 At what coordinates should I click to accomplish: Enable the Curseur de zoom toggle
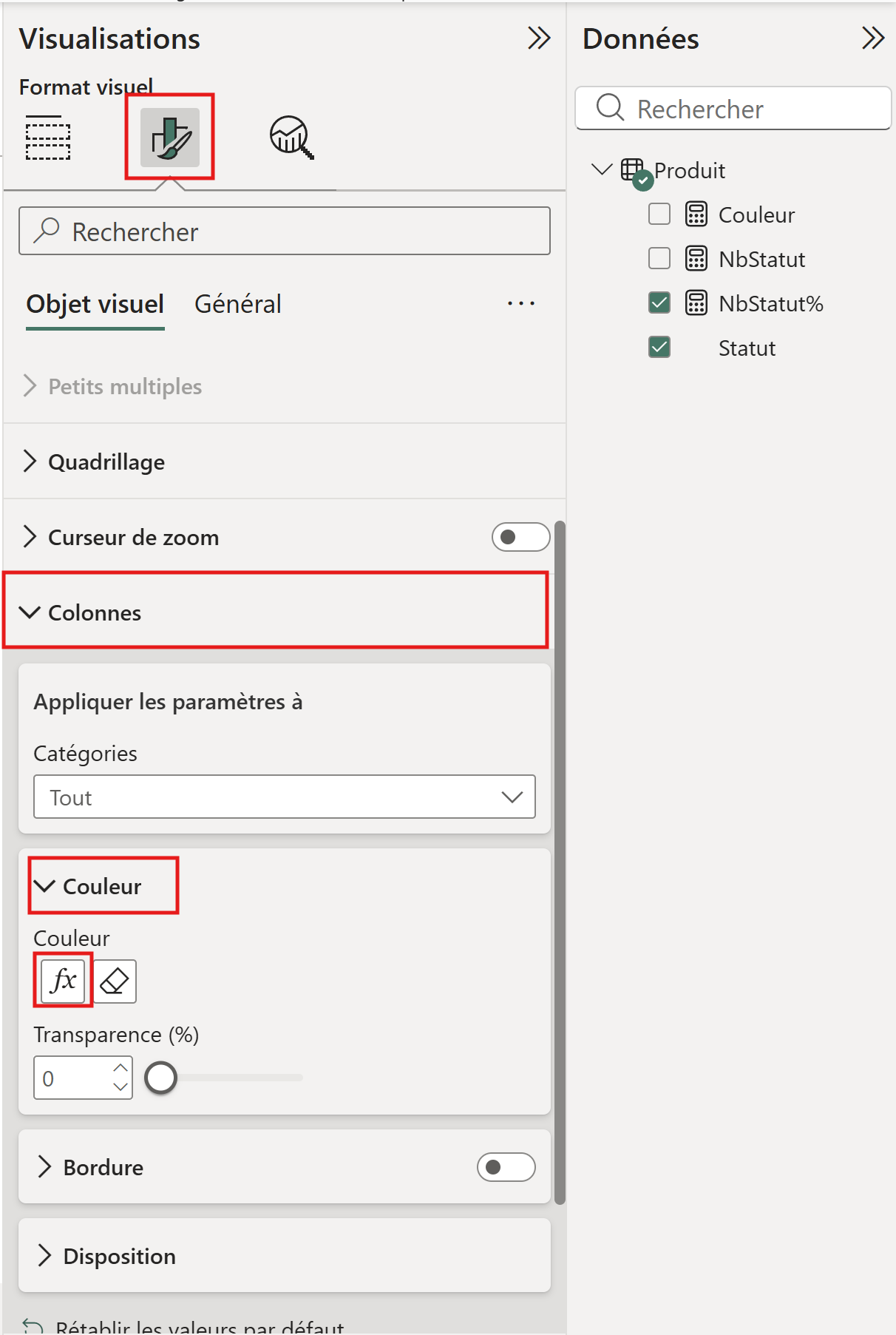tap(520, 537)
